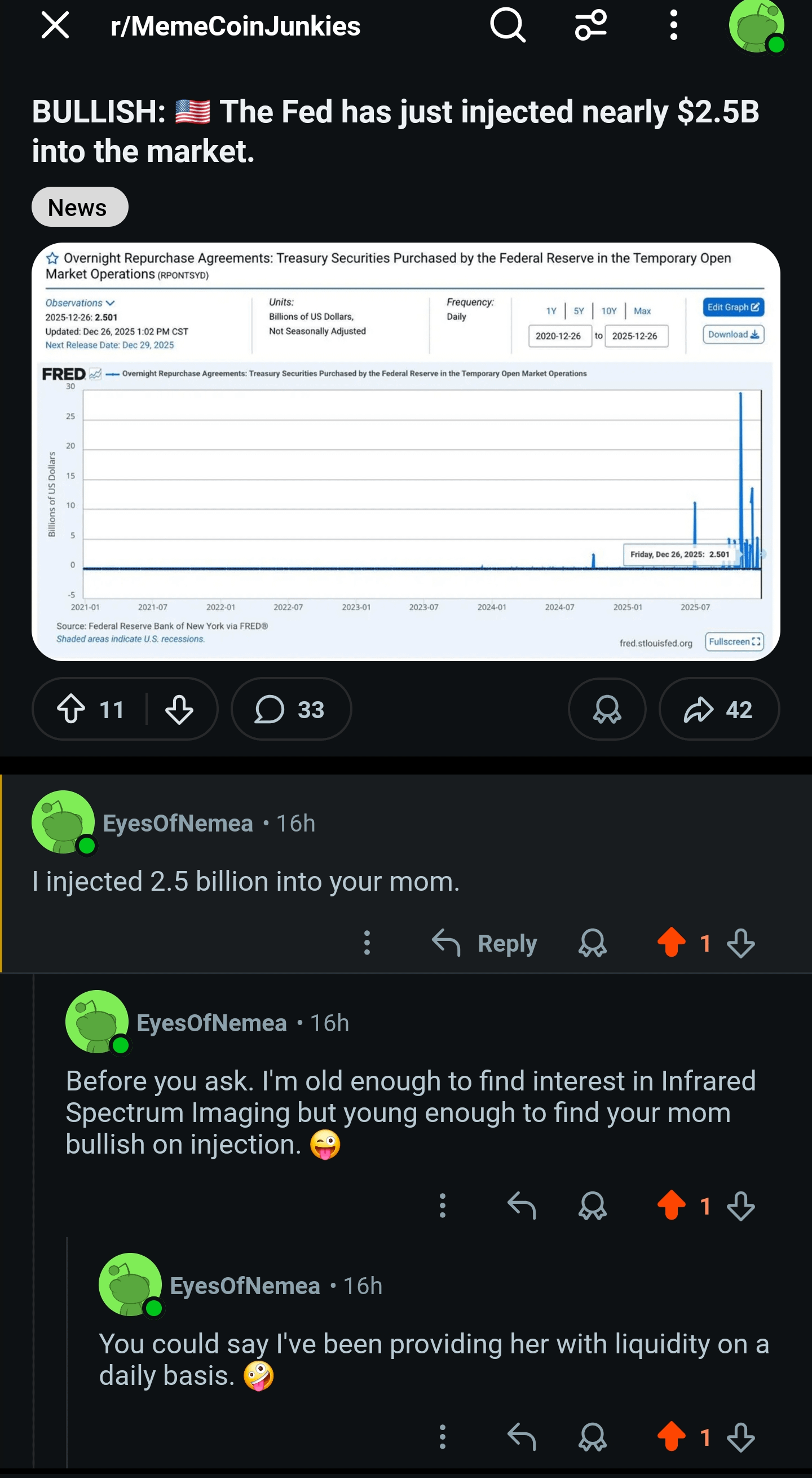This screenshot has width=812, height=1478.
Task: Open the 33 comments button
Action: pyautogui.click(x=291, y=709)
